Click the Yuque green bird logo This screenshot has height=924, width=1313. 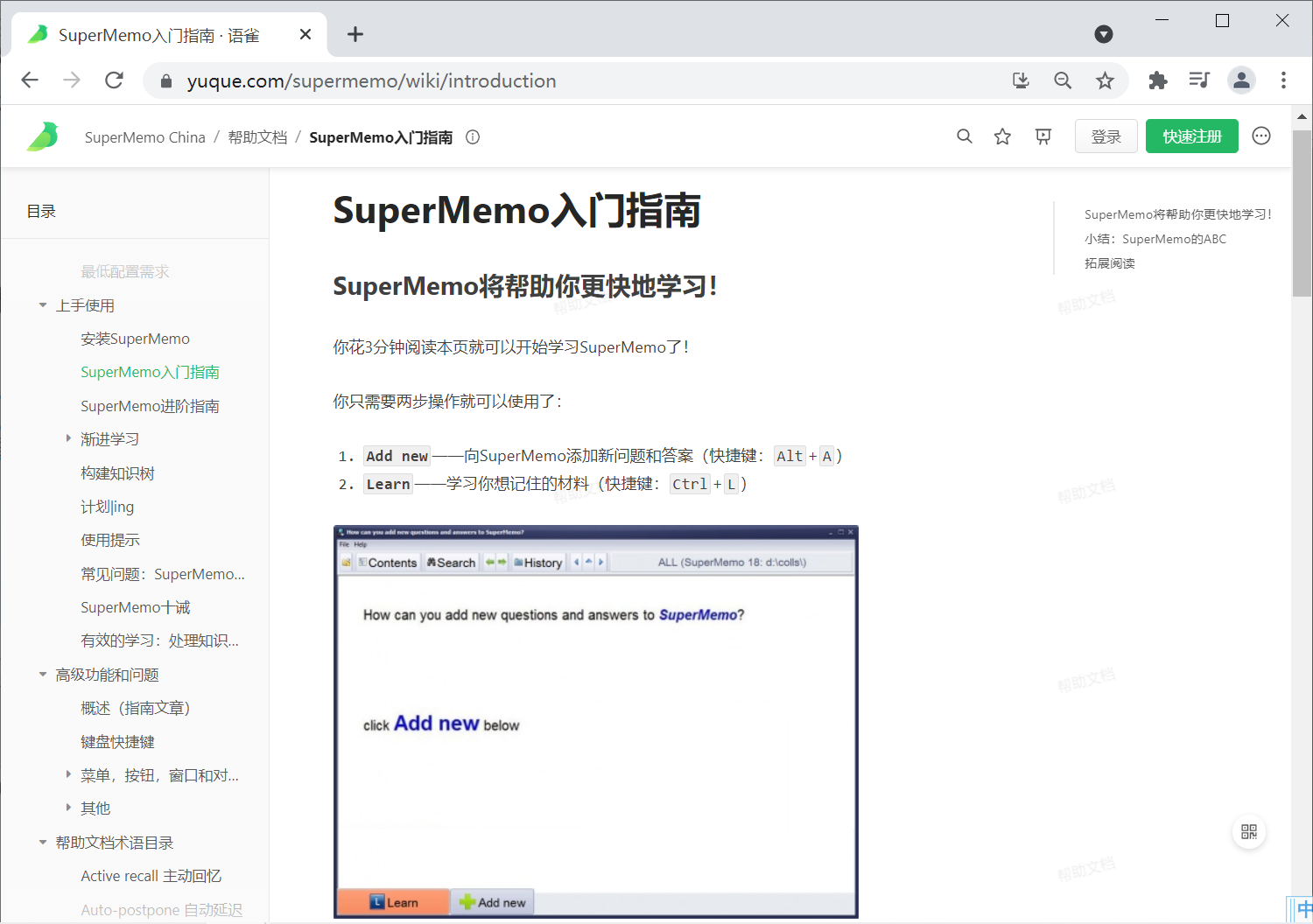coord(42,136)
